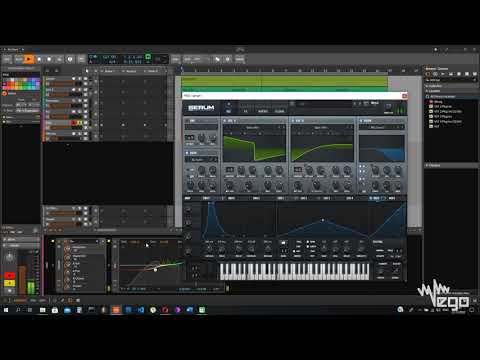Click the Oscillator A wavetable display
480x360 pixels.
254,148
